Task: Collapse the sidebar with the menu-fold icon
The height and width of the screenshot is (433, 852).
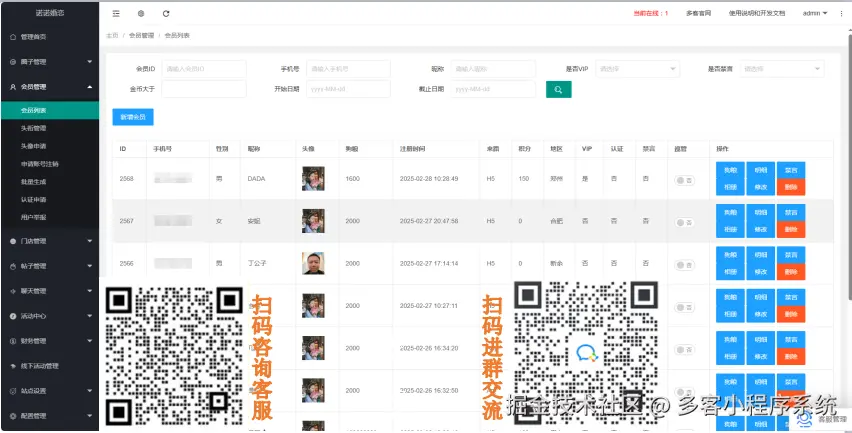Action: [116, 14]
